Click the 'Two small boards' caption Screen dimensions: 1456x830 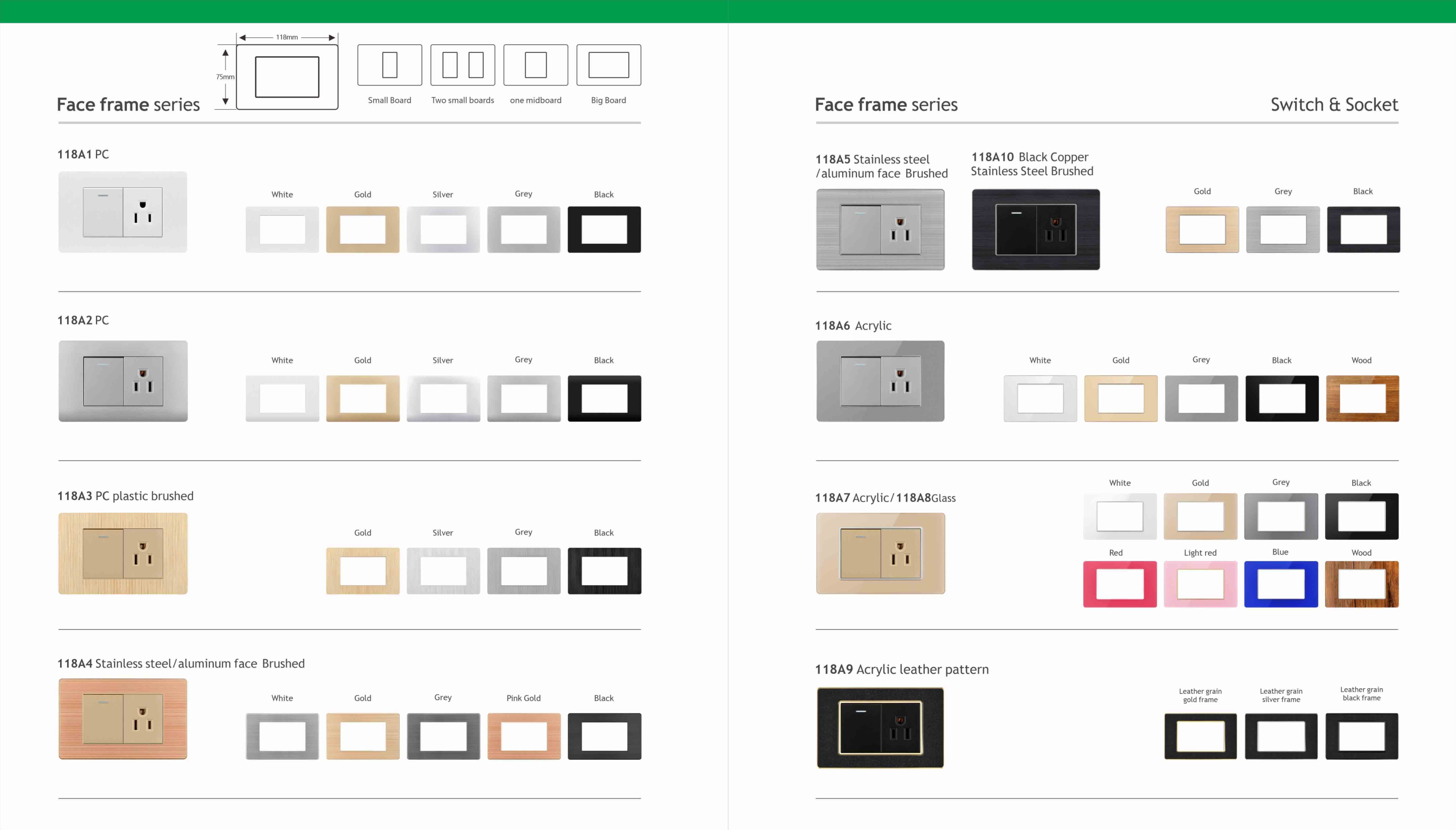click(462, 100)
